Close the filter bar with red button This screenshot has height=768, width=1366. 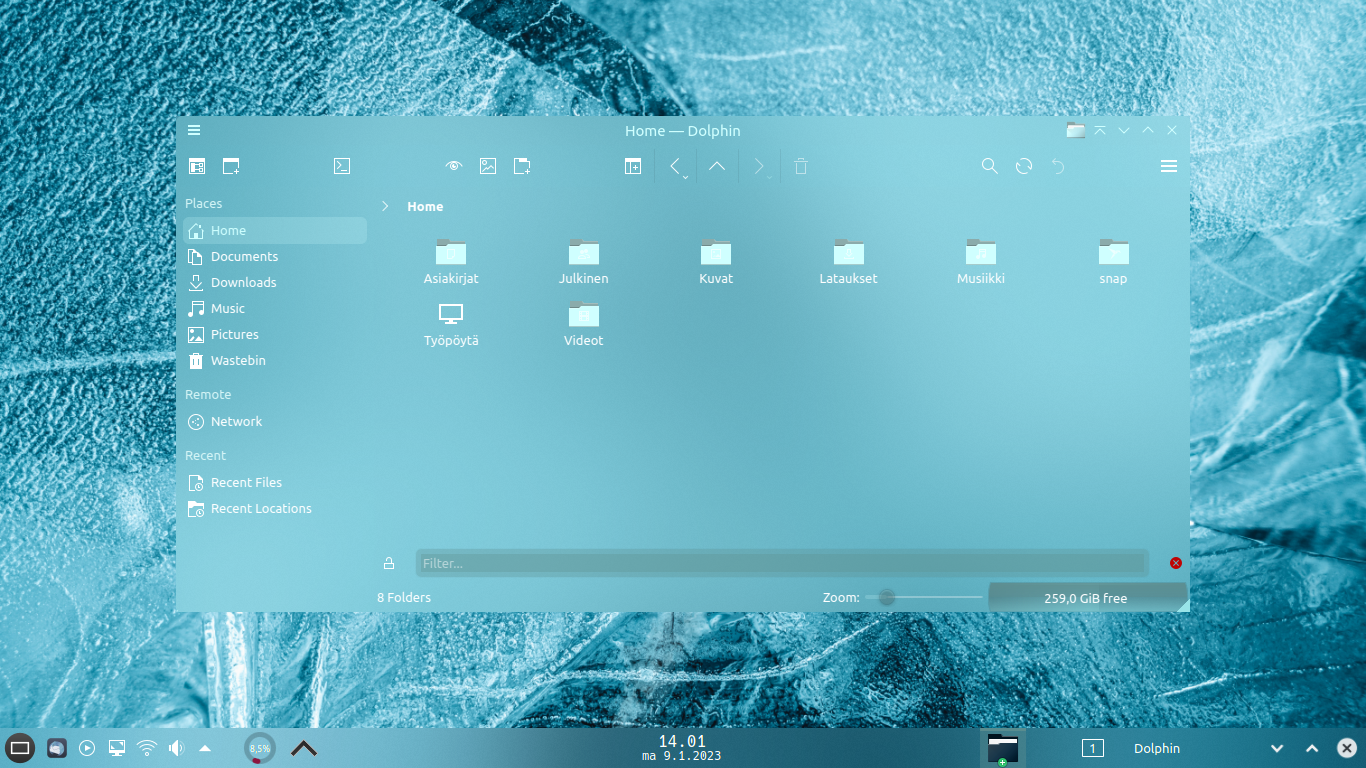coord(1176,563)
